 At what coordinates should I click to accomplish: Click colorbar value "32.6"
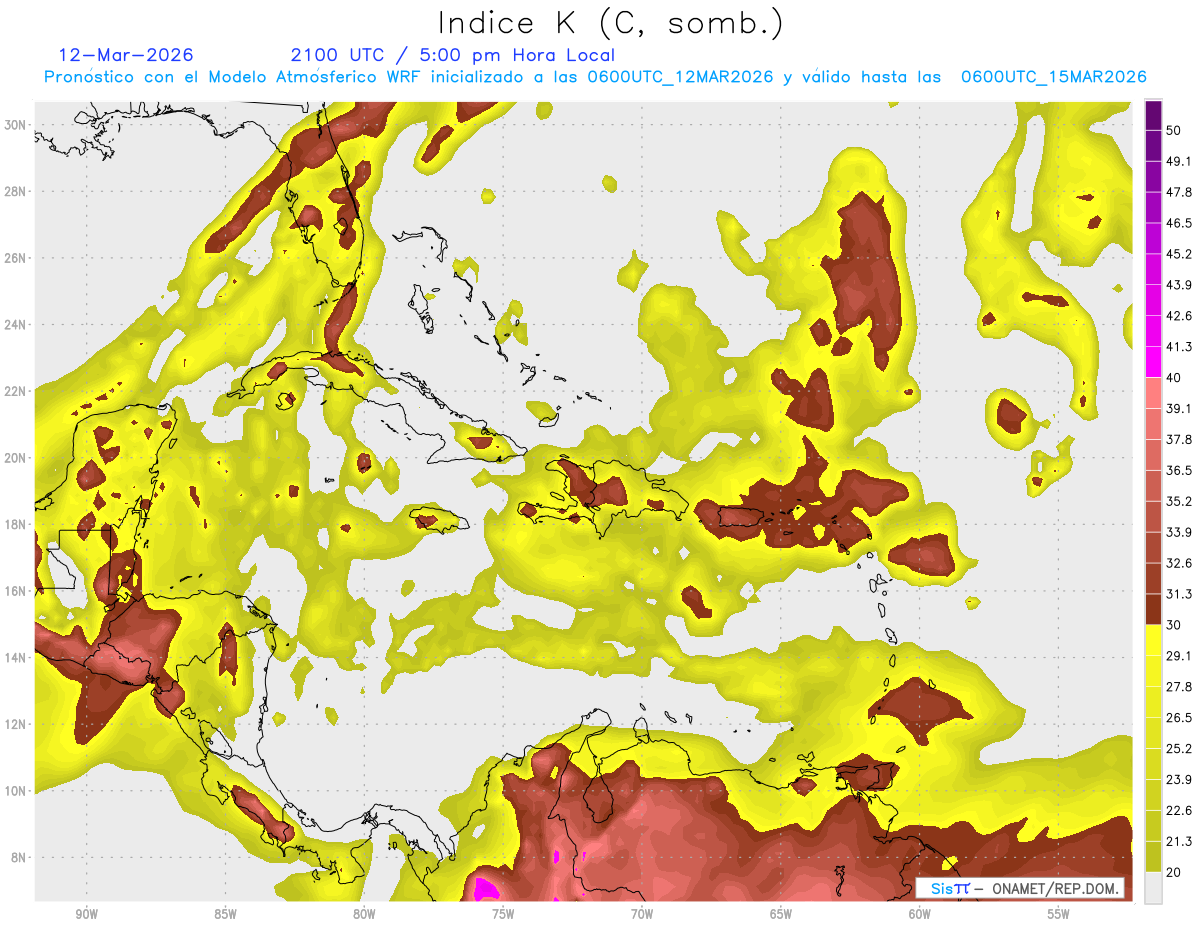pos(1178,563)
